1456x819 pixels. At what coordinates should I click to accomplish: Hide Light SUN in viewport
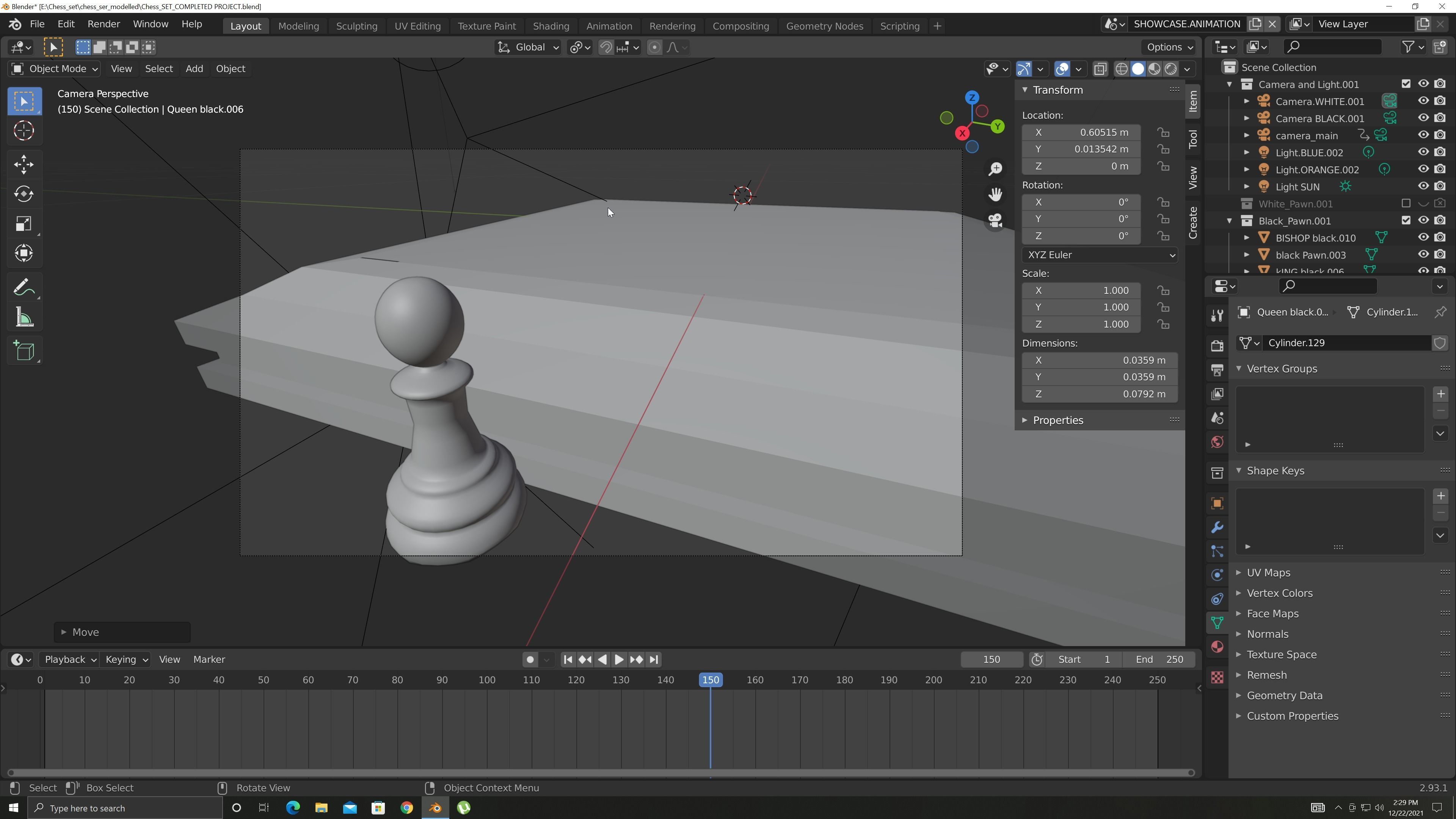(1423, 186)
